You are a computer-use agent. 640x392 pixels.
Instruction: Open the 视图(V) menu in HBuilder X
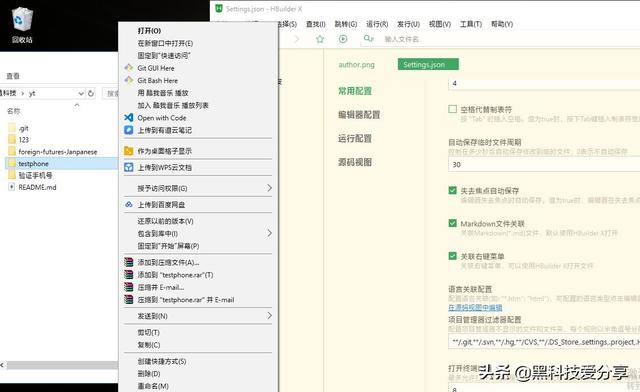pos(440,24)
